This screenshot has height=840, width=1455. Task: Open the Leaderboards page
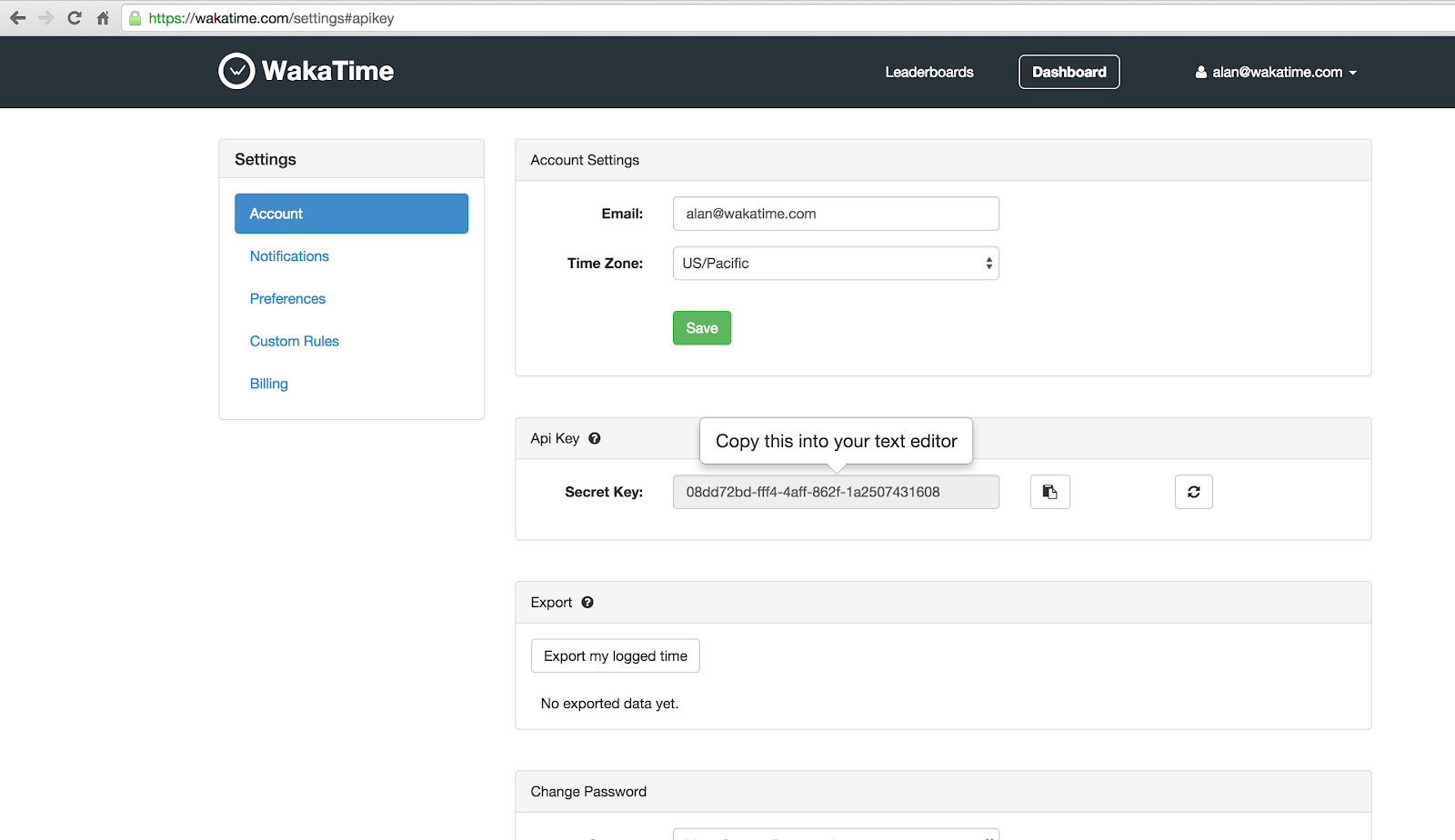coord(929,72)
